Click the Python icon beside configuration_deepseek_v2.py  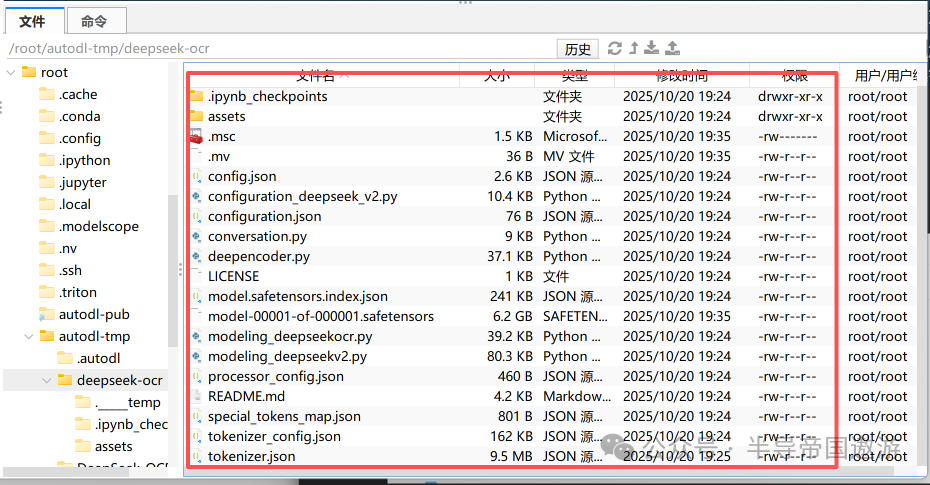pos(196,196)
